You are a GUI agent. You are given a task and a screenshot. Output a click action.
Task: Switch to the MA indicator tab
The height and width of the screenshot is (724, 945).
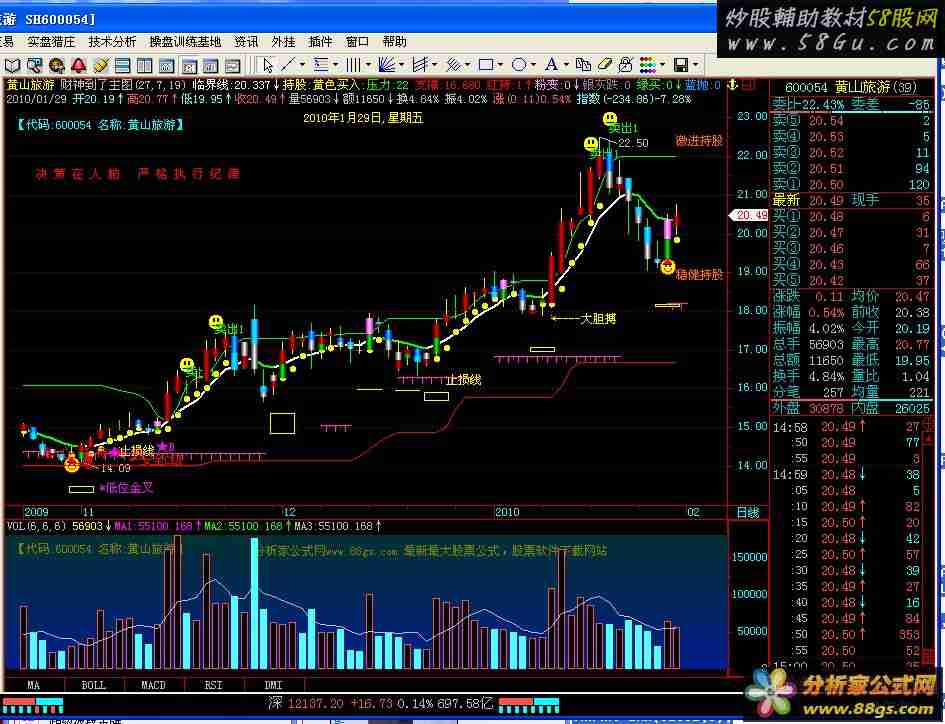click(x=34, y=685)
